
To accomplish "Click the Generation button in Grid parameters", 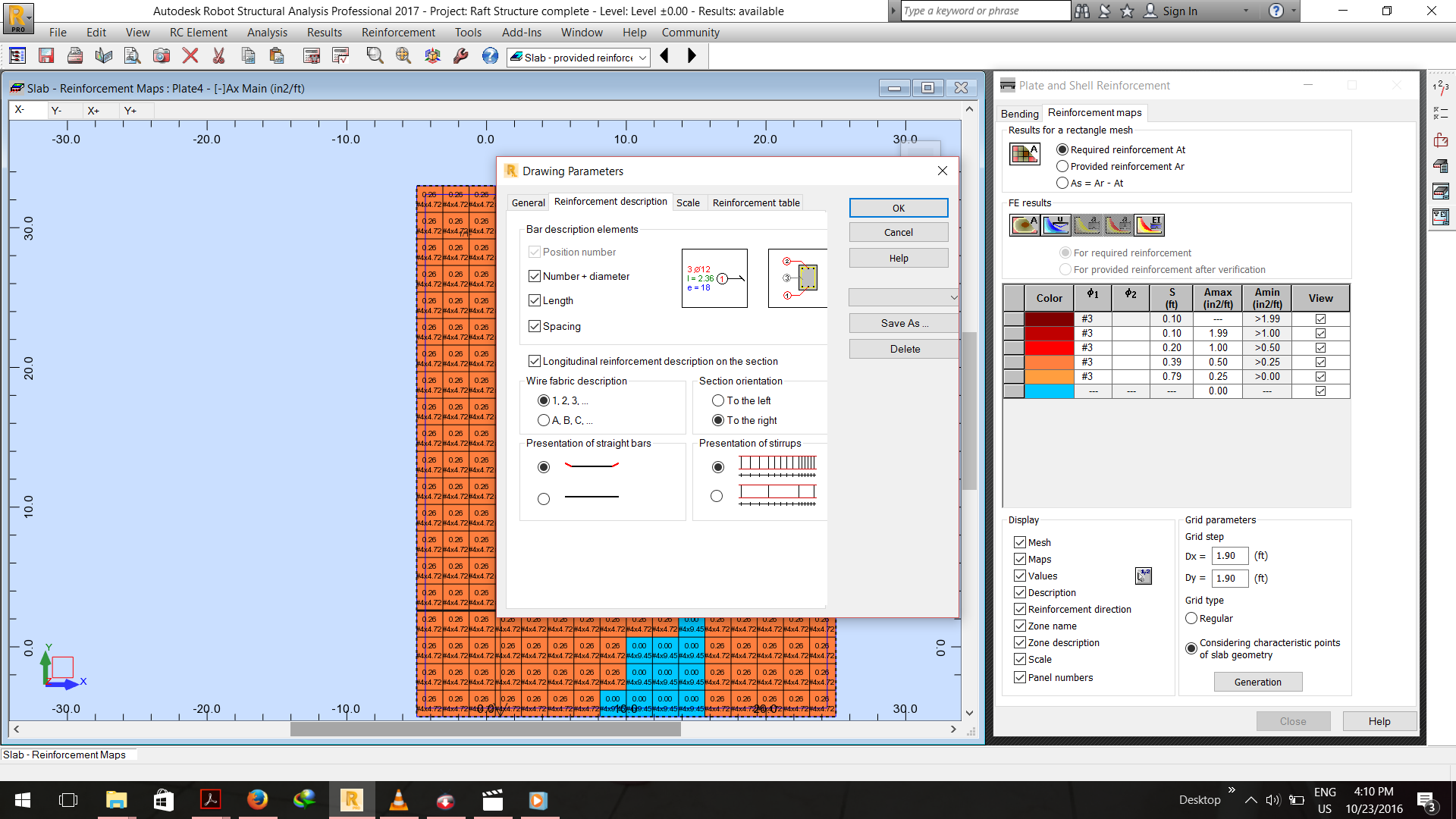I will coord(1257,681).
